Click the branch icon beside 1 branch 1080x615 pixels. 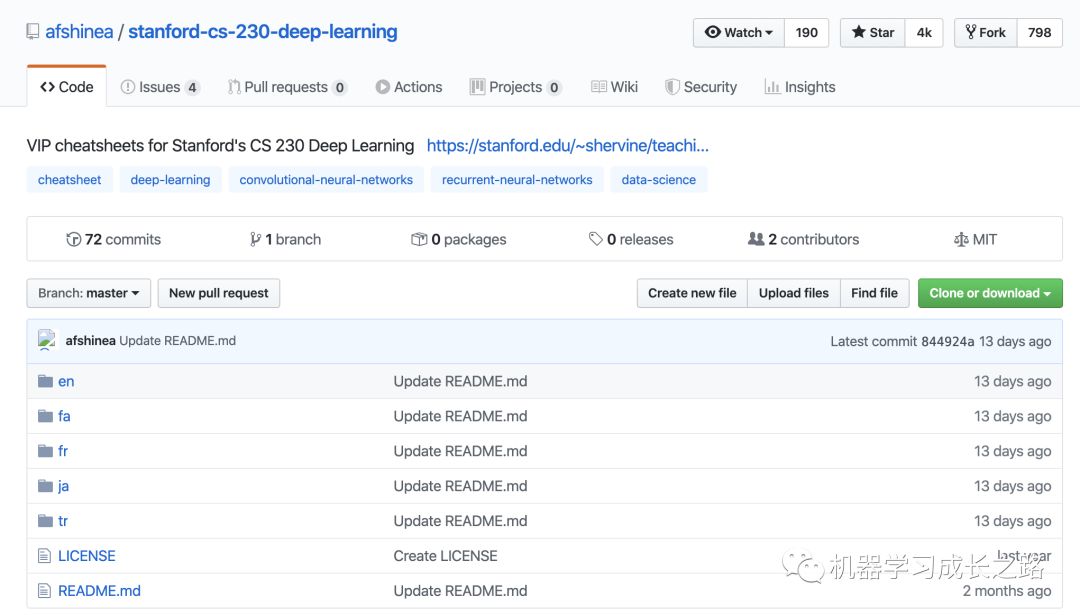256,239
